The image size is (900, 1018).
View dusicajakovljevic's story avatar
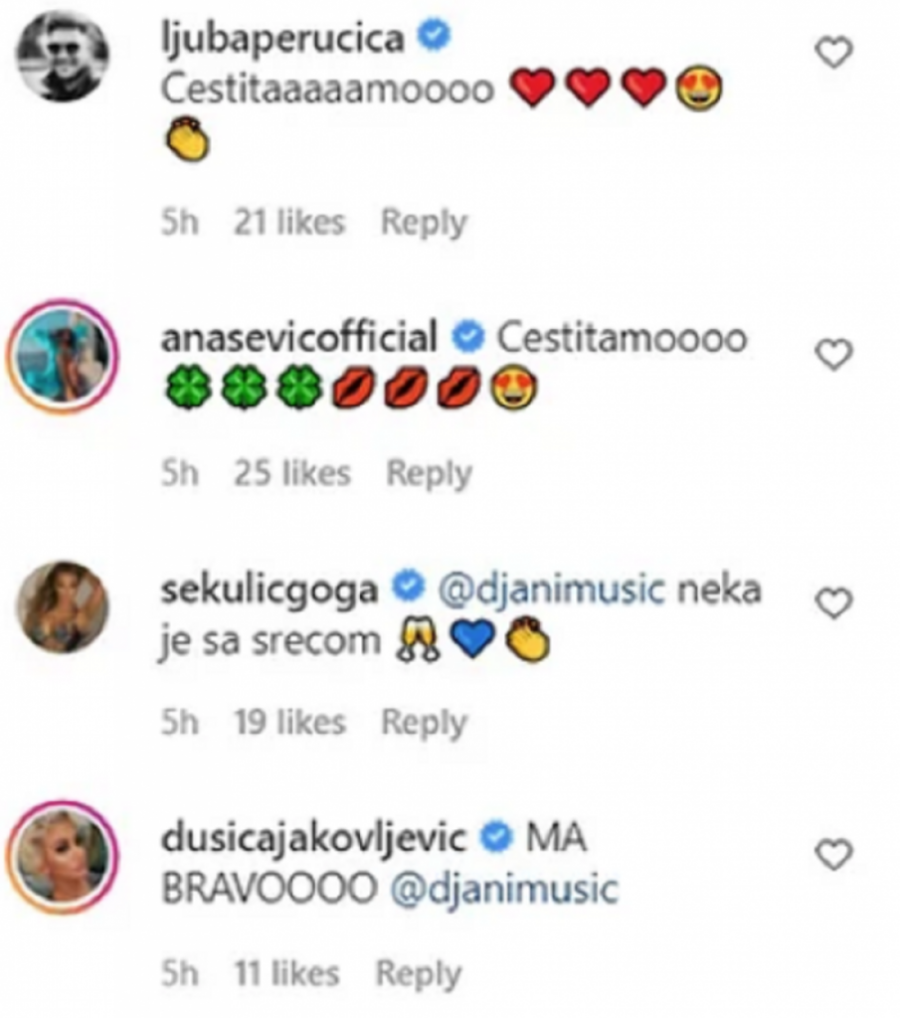click(64, 857)
